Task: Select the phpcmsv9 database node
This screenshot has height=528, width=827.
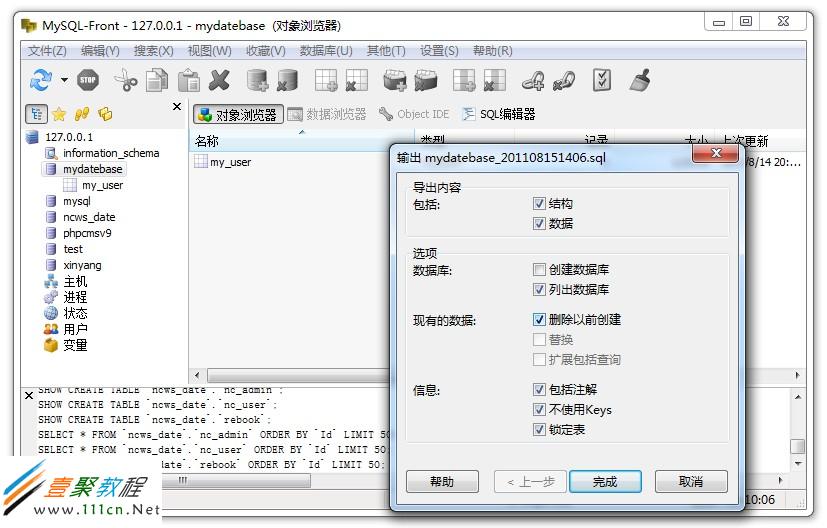Action: click(x=88, y=233)
